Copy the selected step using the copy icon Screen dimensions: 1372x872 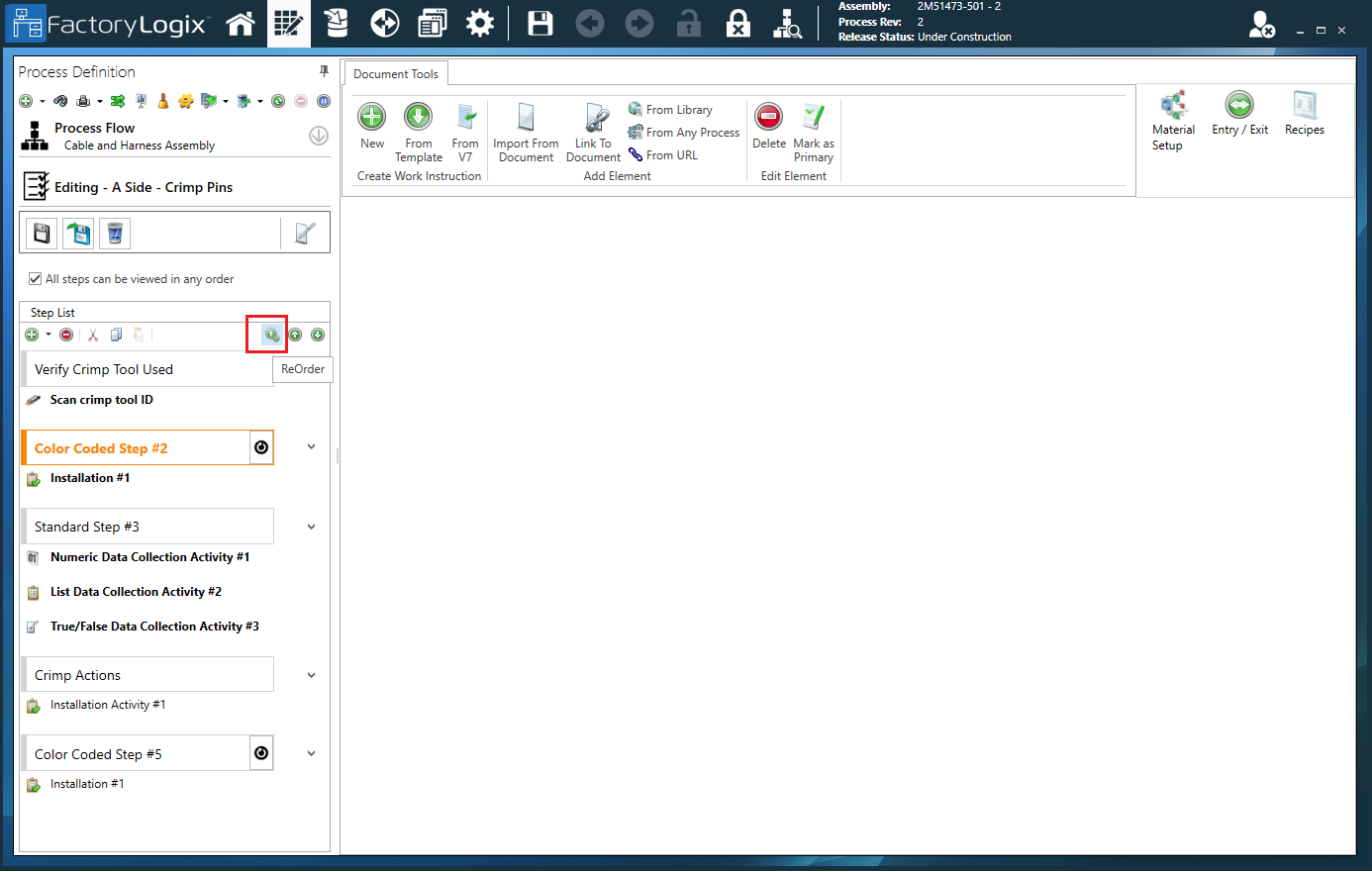(116, 335)
